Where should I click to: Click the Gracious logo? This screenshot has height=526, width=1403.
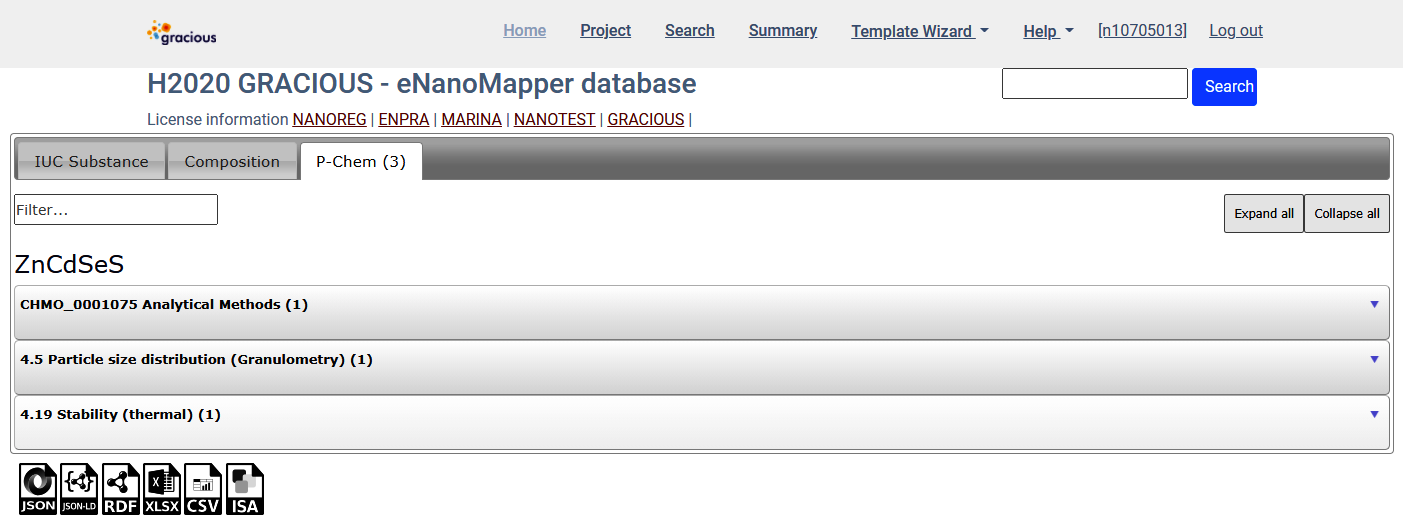point(182,32)
